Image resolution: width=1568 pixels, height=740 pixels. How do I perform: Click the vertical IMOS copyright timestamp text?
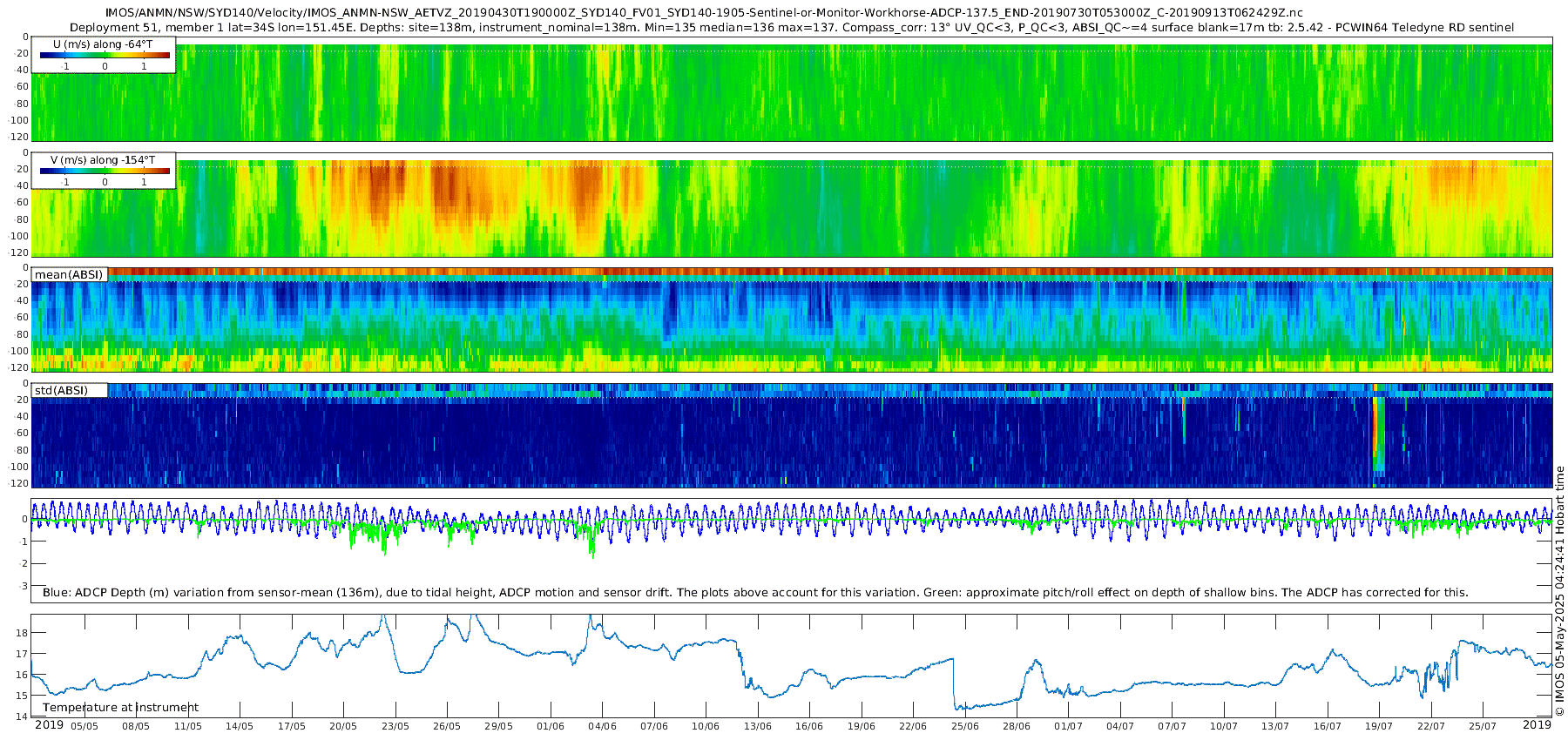point(1560,591)
